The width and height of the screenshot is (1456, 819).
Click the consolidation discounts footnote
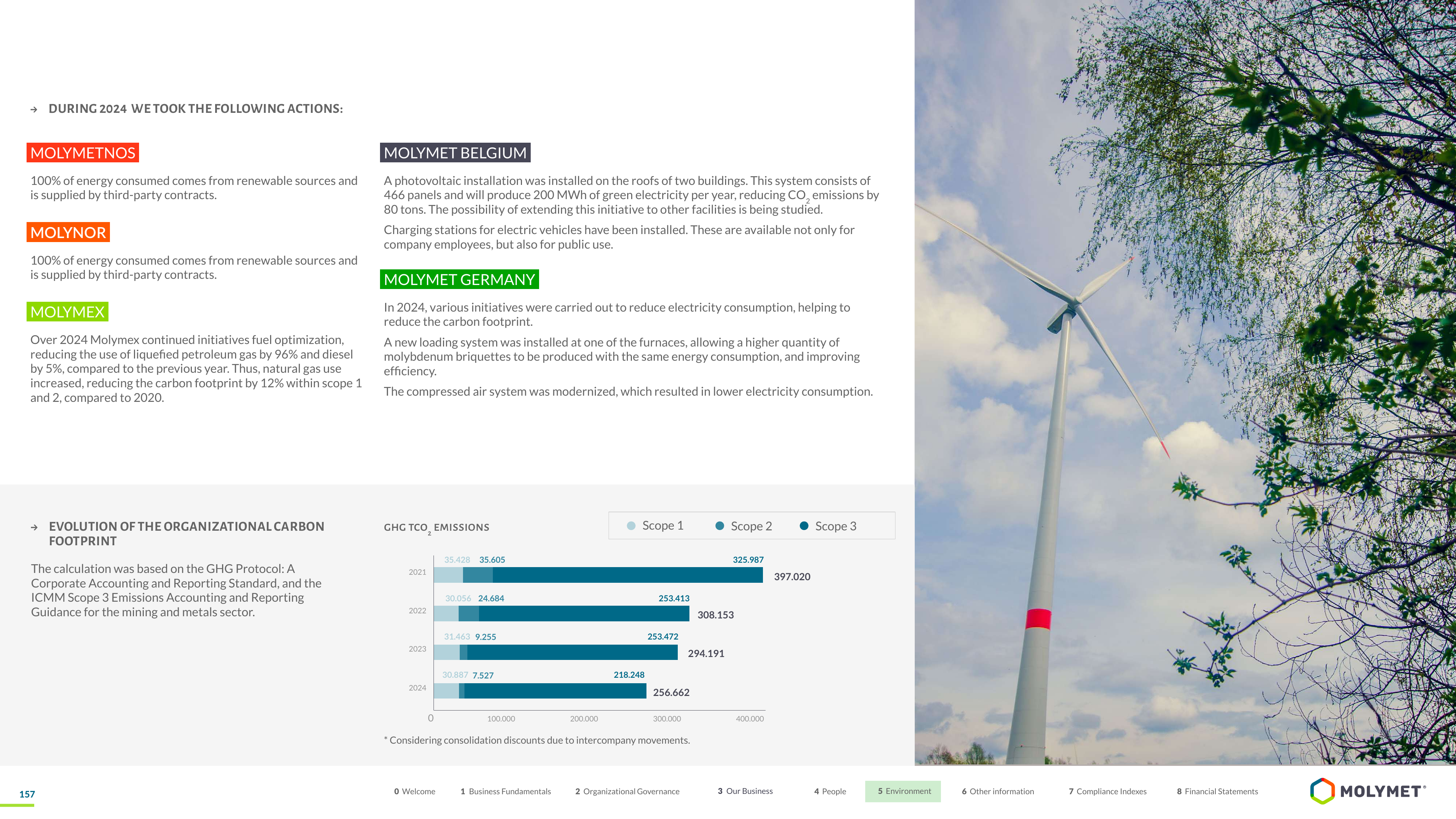537,740
